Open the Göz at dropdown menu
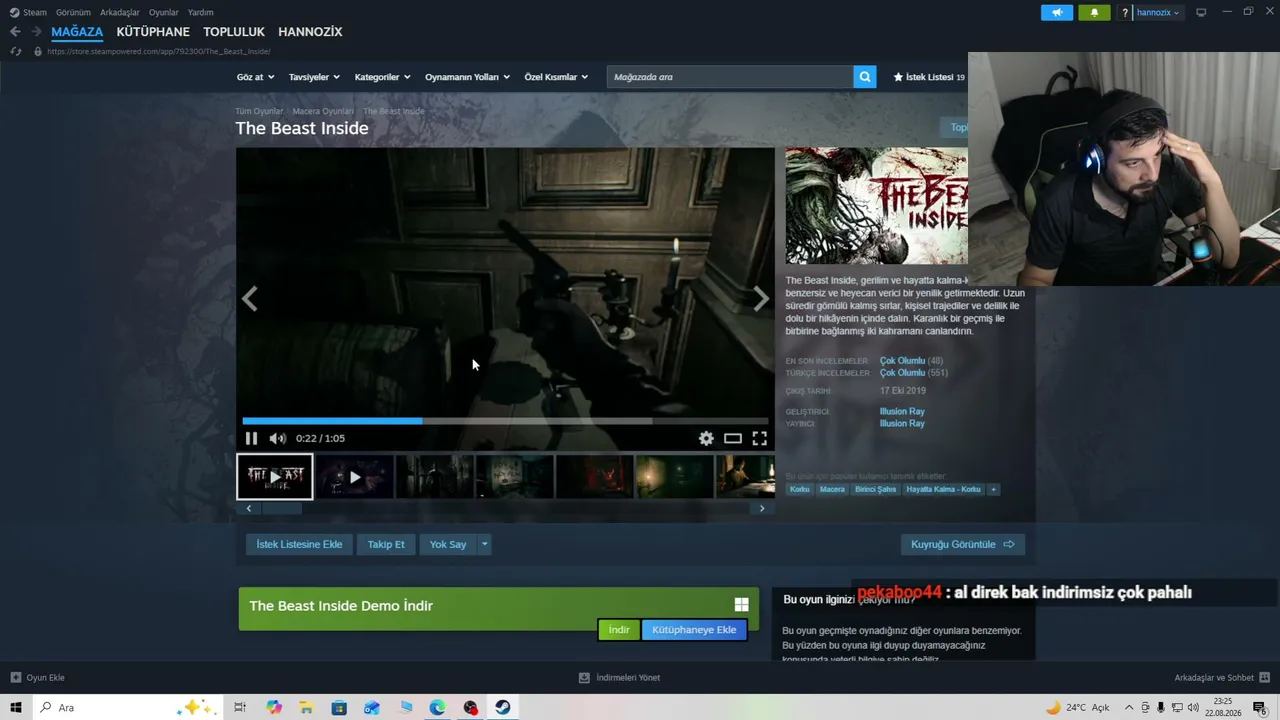The height and width of the screenshot is (720, 1280). tap(254, 77)
